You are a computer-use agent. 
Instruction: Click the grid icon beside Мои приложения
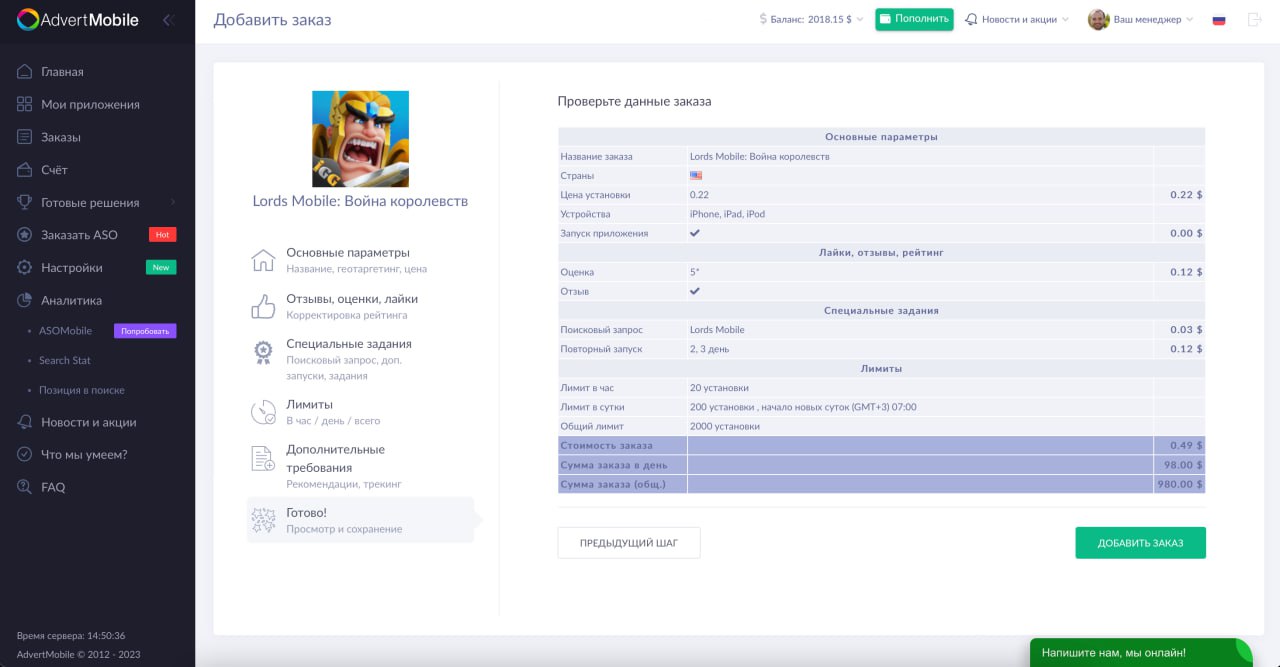(25, 104)
